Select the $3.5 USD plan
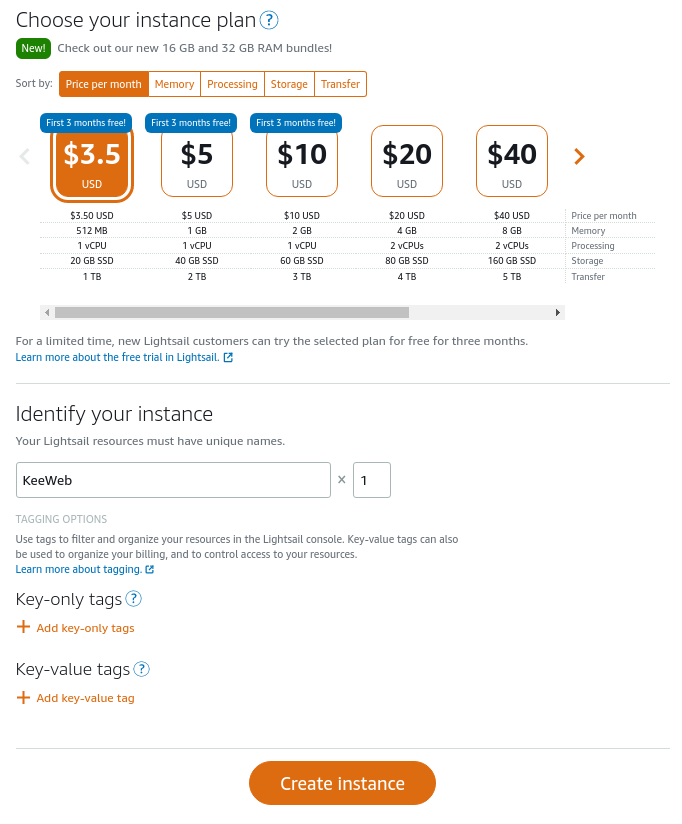This screenshot has height=824, width=682. tap(92, 160)
